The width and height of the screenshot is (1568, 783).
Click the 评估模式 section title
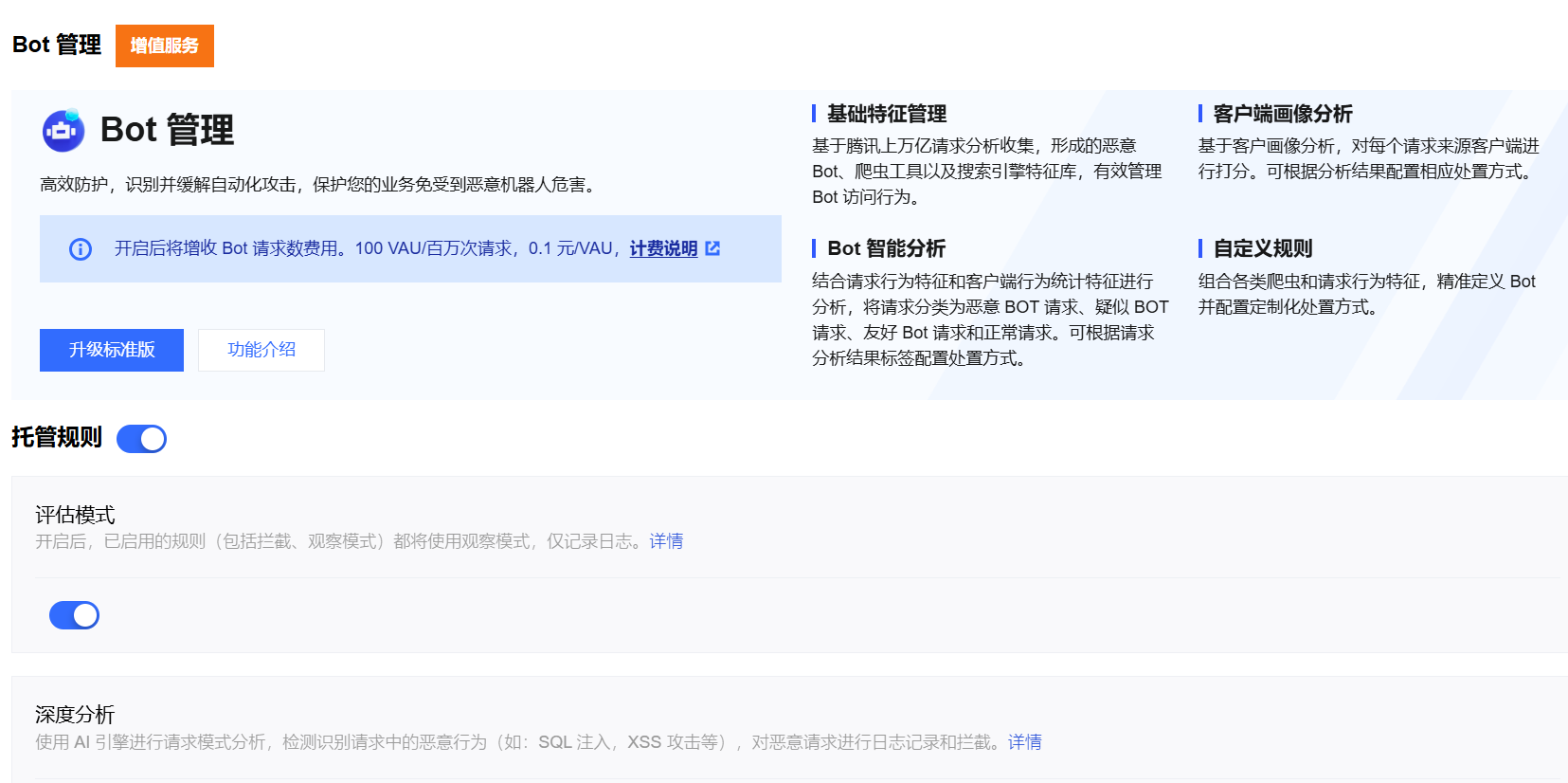(75, 515)
